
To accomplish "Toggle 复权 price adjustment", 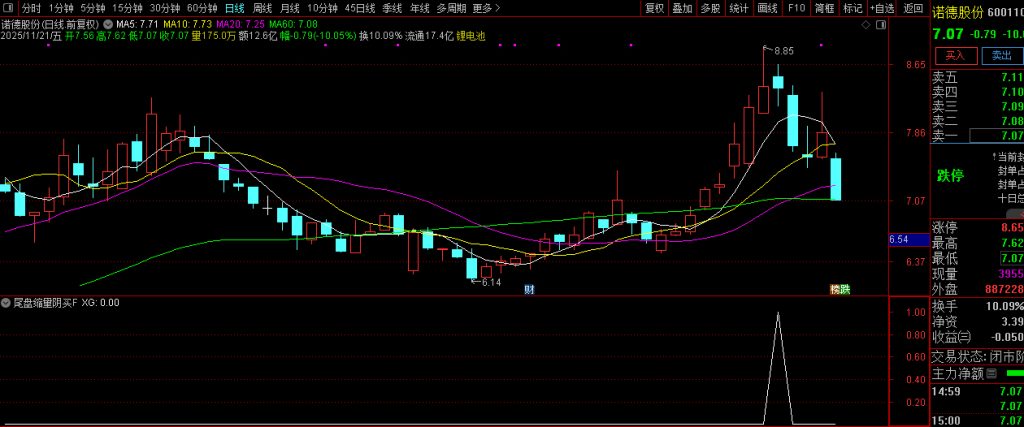I will 654,8.
